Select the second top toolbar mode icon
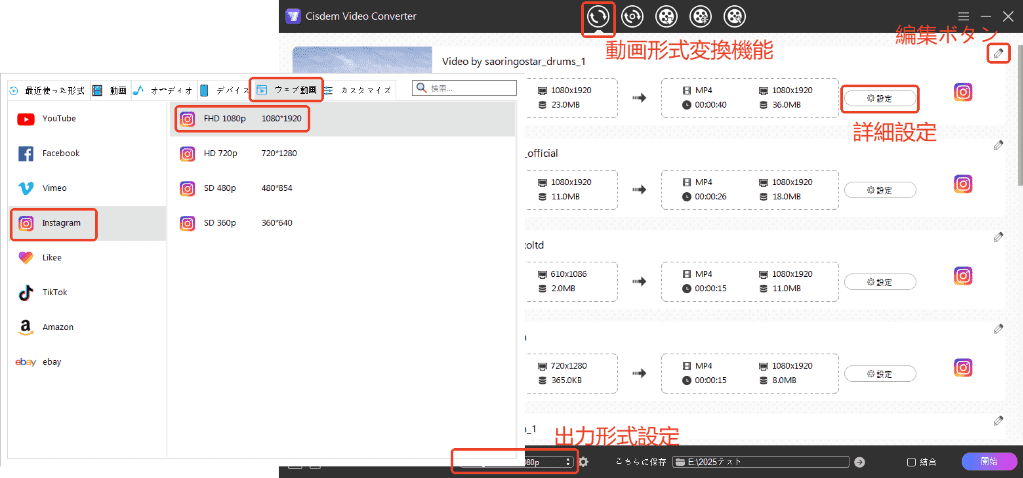Image resolution: width=1023 pixels, height=478 pixels. click(x=632, y=16)
